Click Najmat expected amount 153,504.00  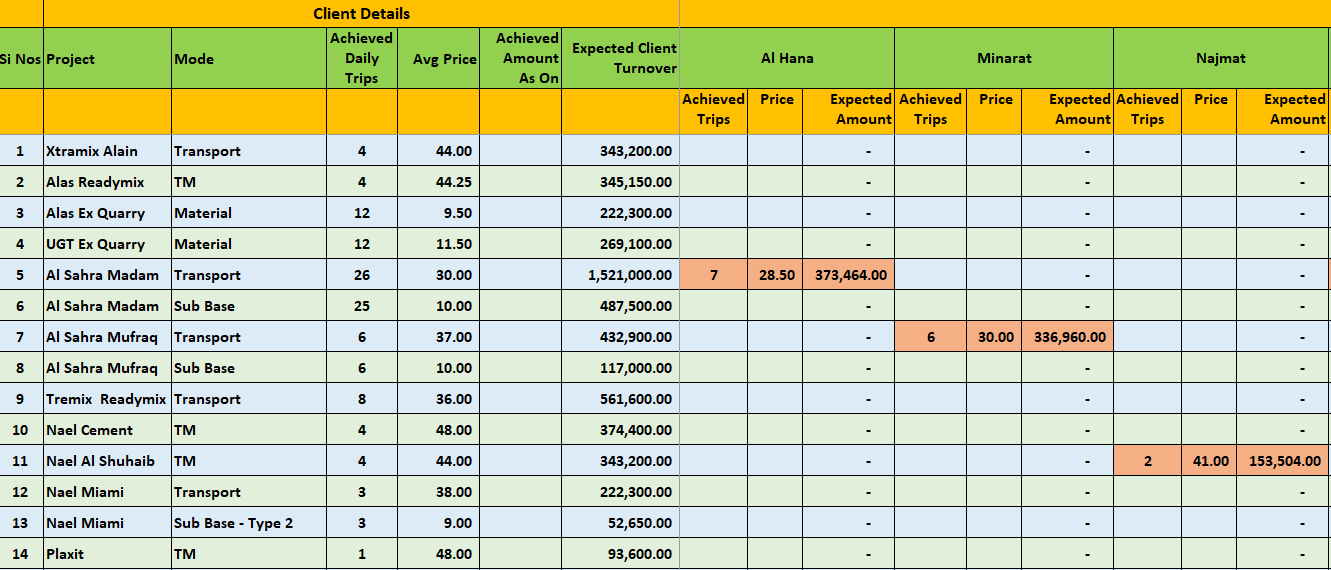coord(1283,461)
